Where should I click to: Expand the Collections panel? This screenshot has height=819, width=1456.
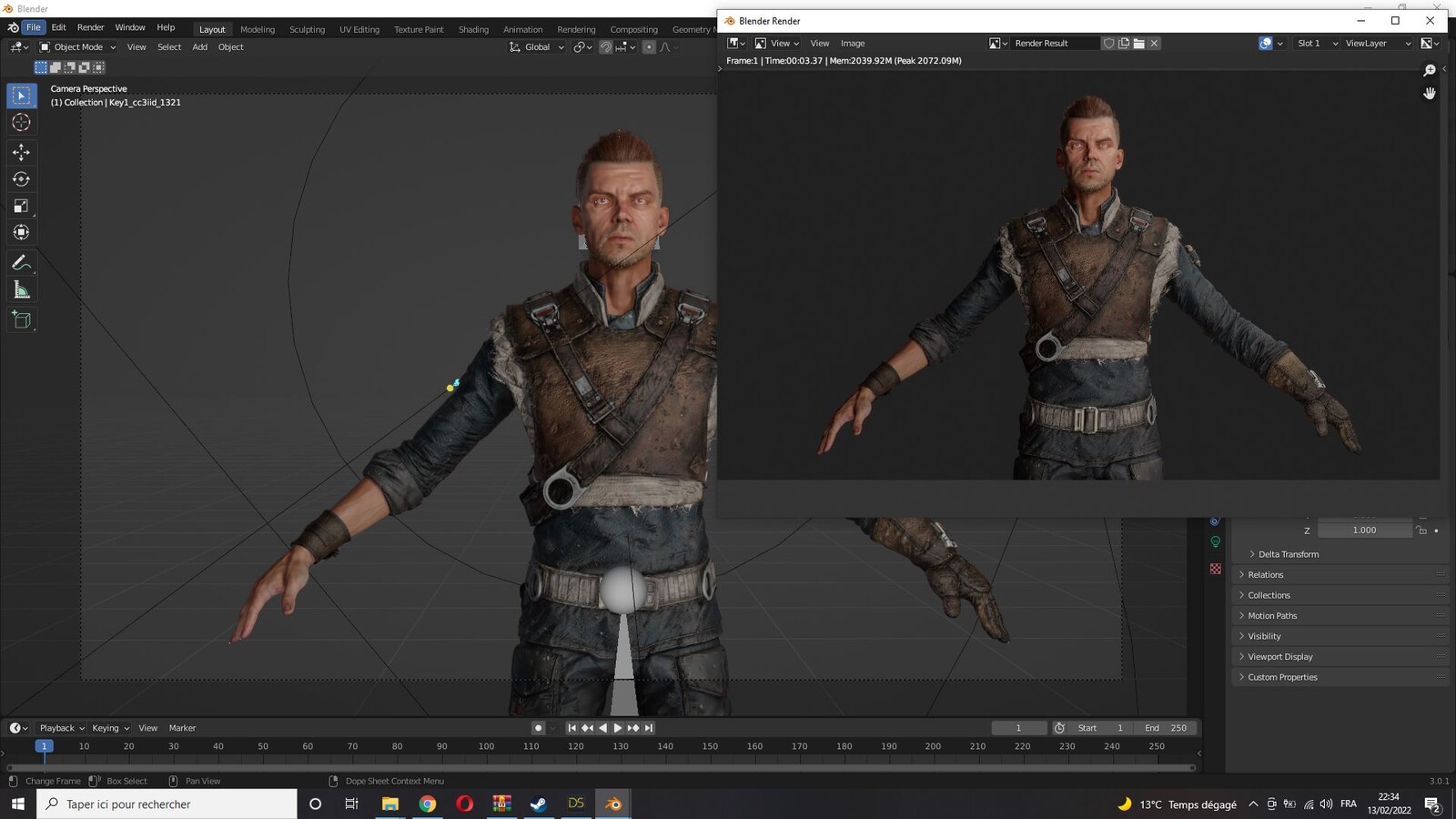1341,595
